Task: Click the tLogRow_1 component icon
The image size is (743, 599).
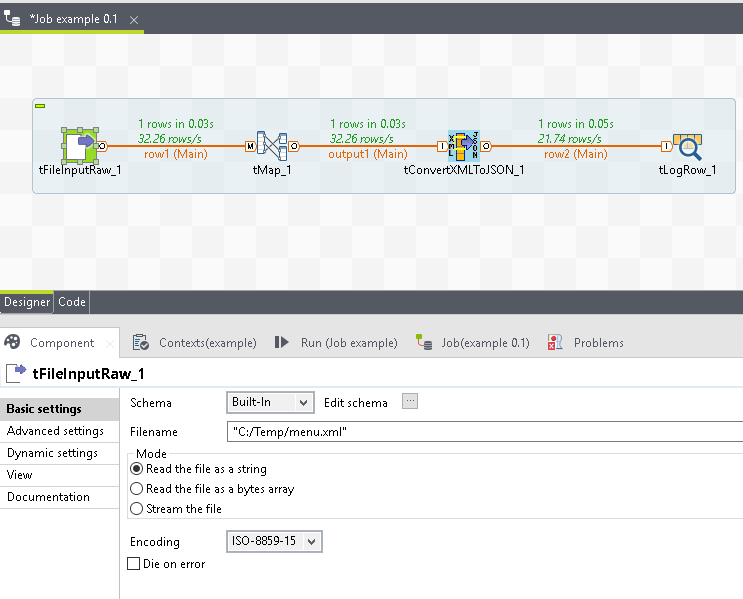Action: pos(687,146)
